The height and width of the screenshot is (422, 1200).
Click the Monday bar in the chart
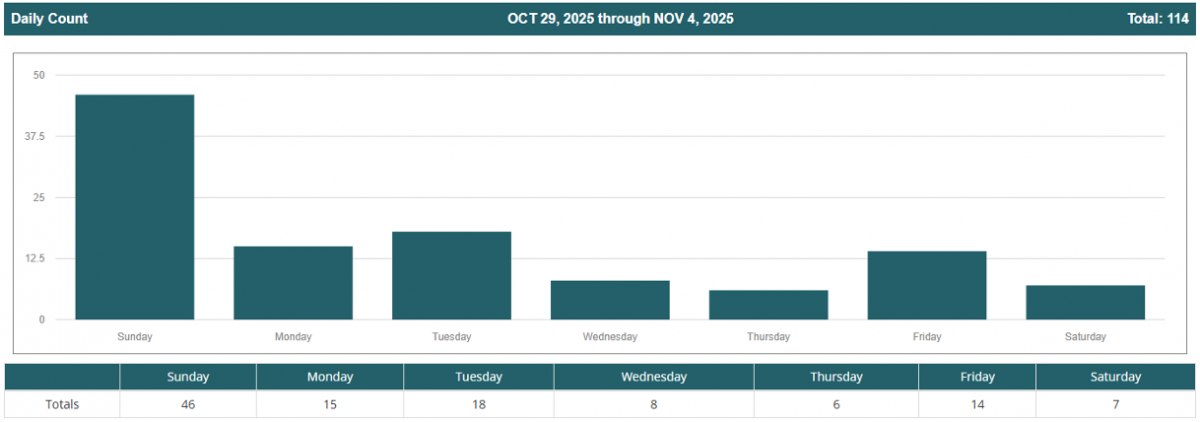click(293, 283)
